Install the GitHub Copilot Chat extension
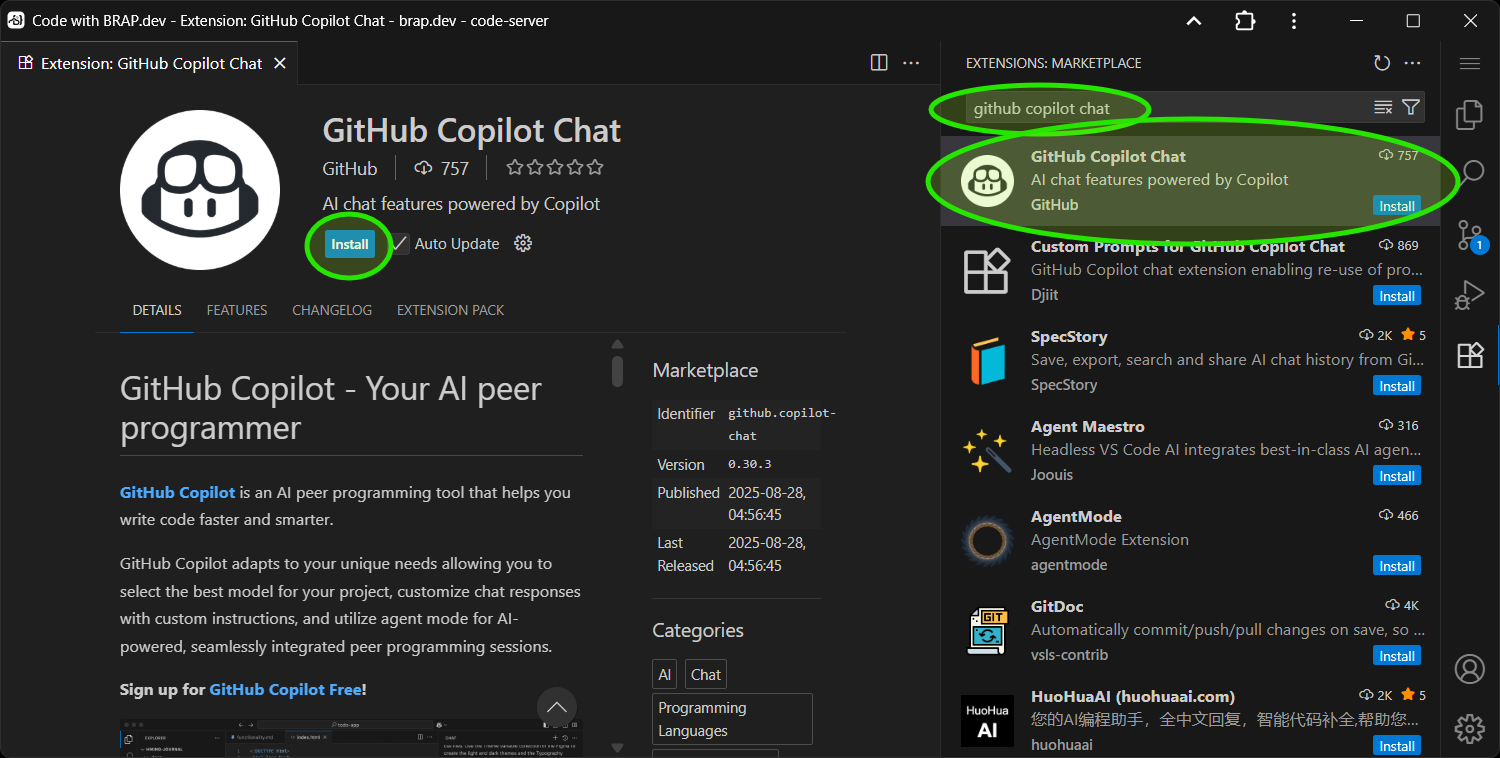Screen dimensions: 1500x758 pos(349,243)
